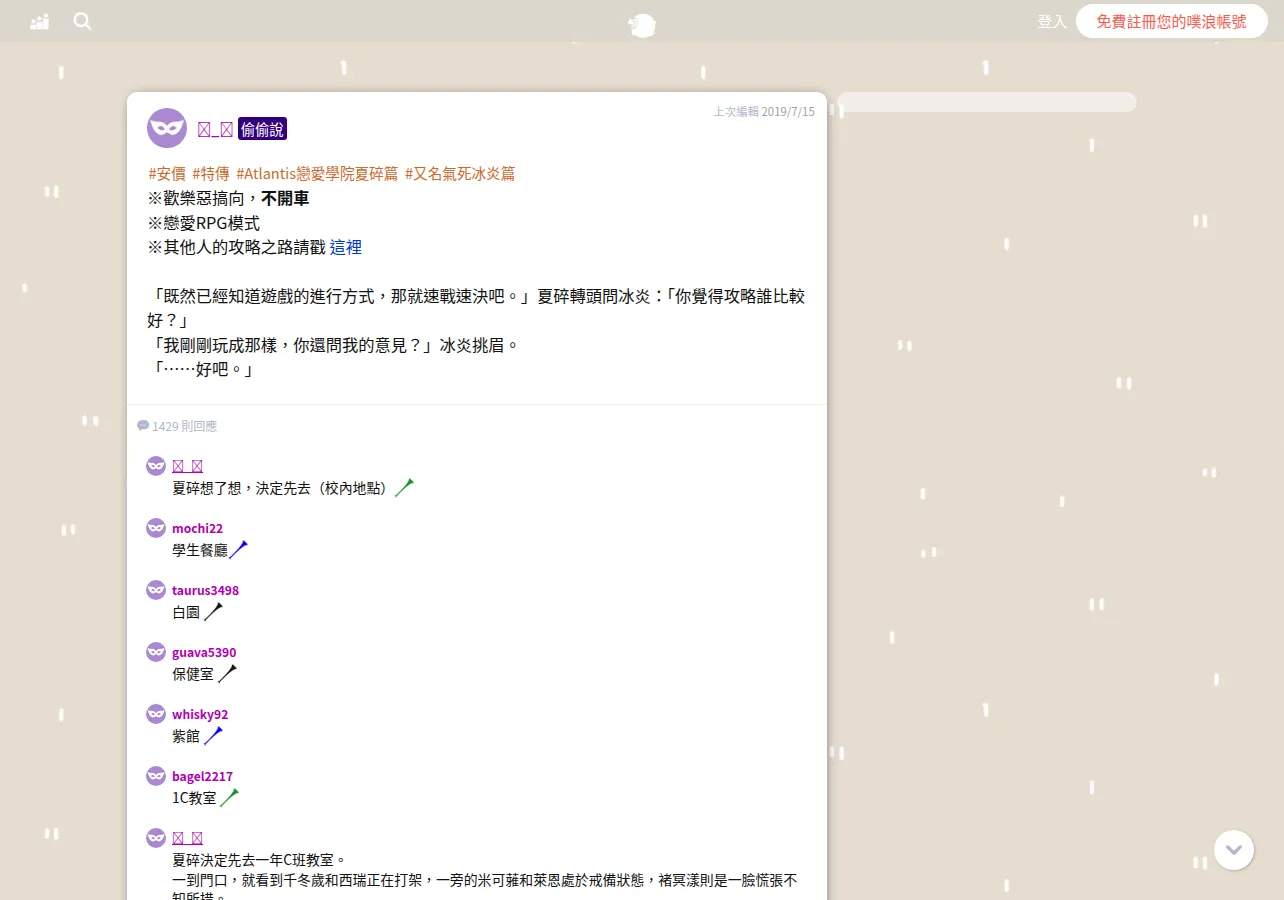Open hashtag #又名氣死冰炎篇

[460, 173]
